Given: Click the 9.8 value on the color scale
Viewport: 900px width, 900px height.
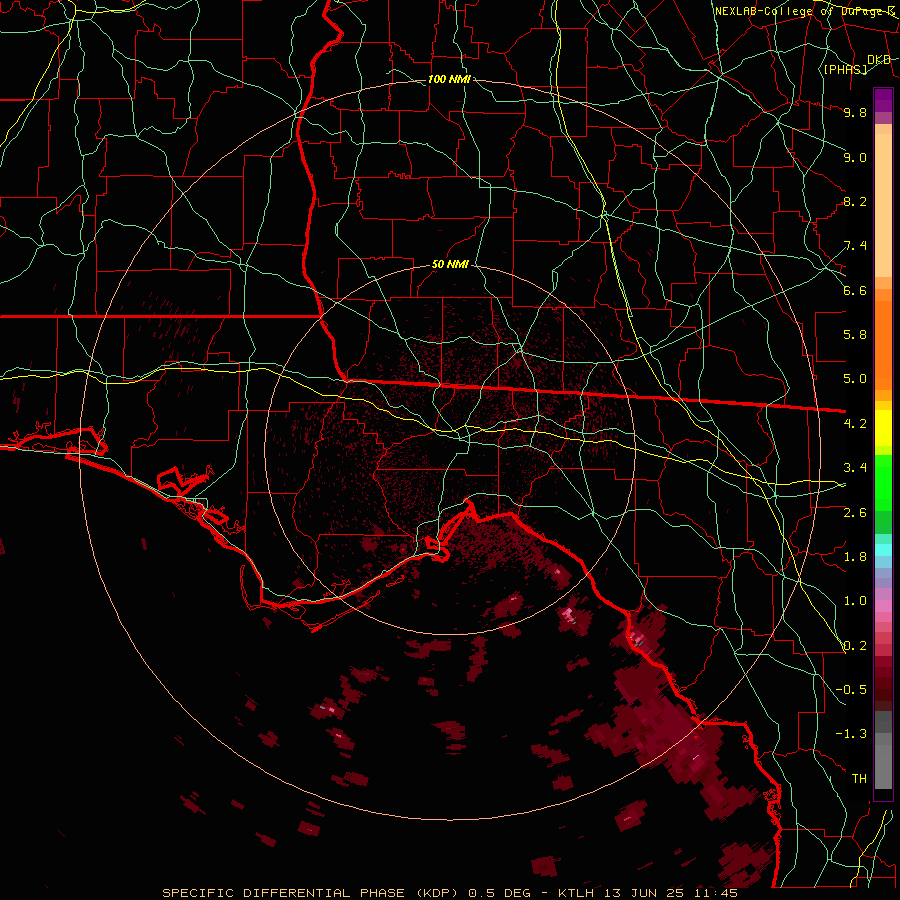Looking at the screenshot, I should pos(855,112).
